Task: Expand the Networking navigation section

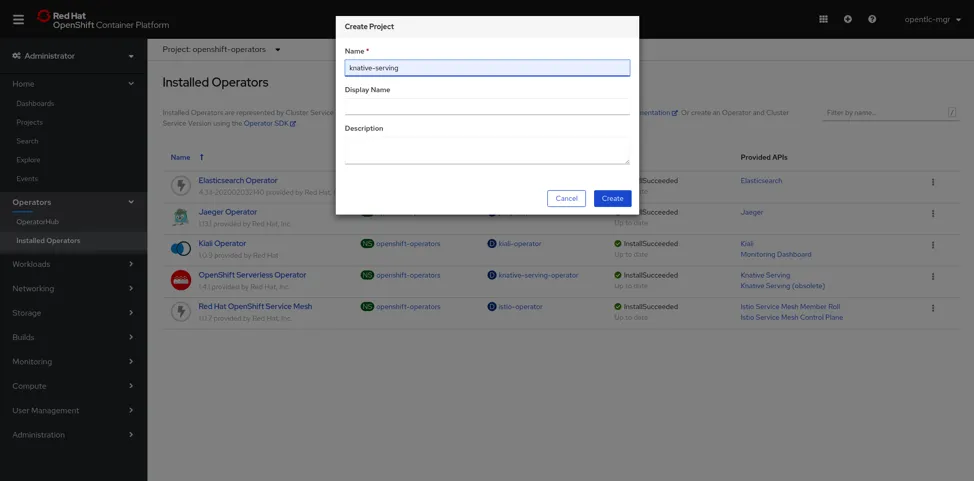Action: click(73, 288)
